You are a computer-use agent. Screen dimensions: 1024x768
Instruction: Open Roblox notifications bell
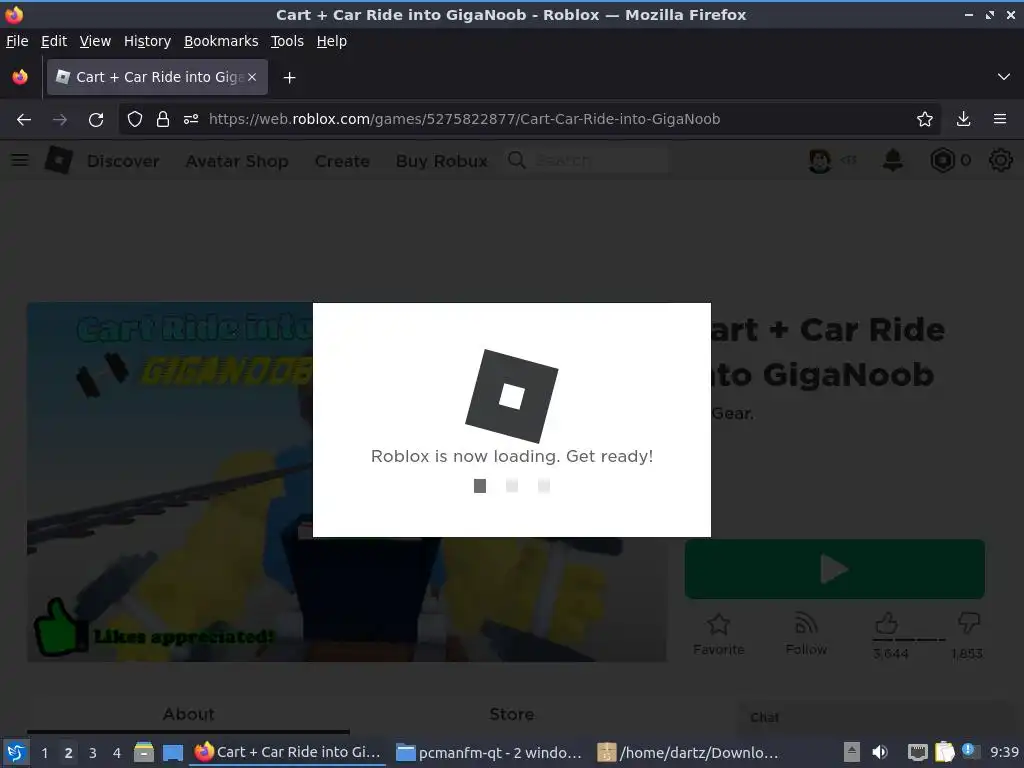[x=893, y=160]
